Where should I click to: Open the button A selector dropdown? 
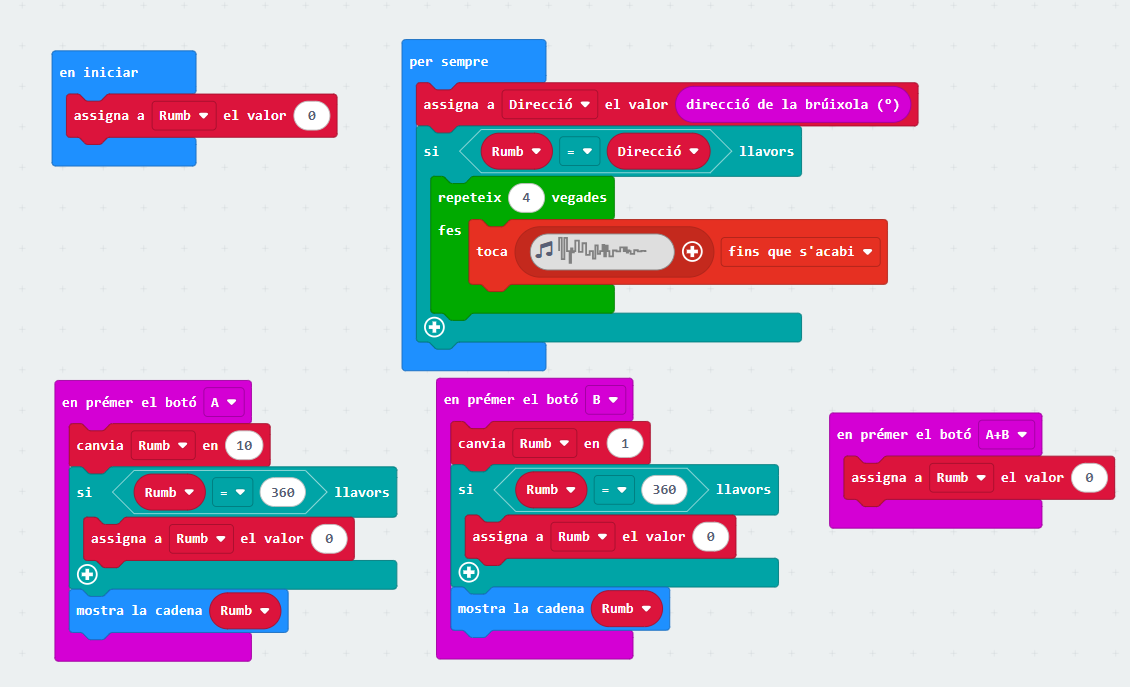[224, 402]
